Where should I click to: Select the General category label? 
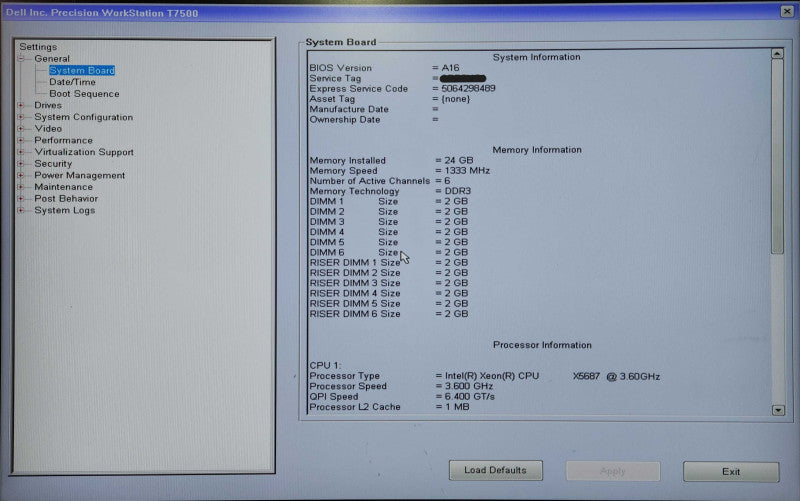[x=52, y=59]
